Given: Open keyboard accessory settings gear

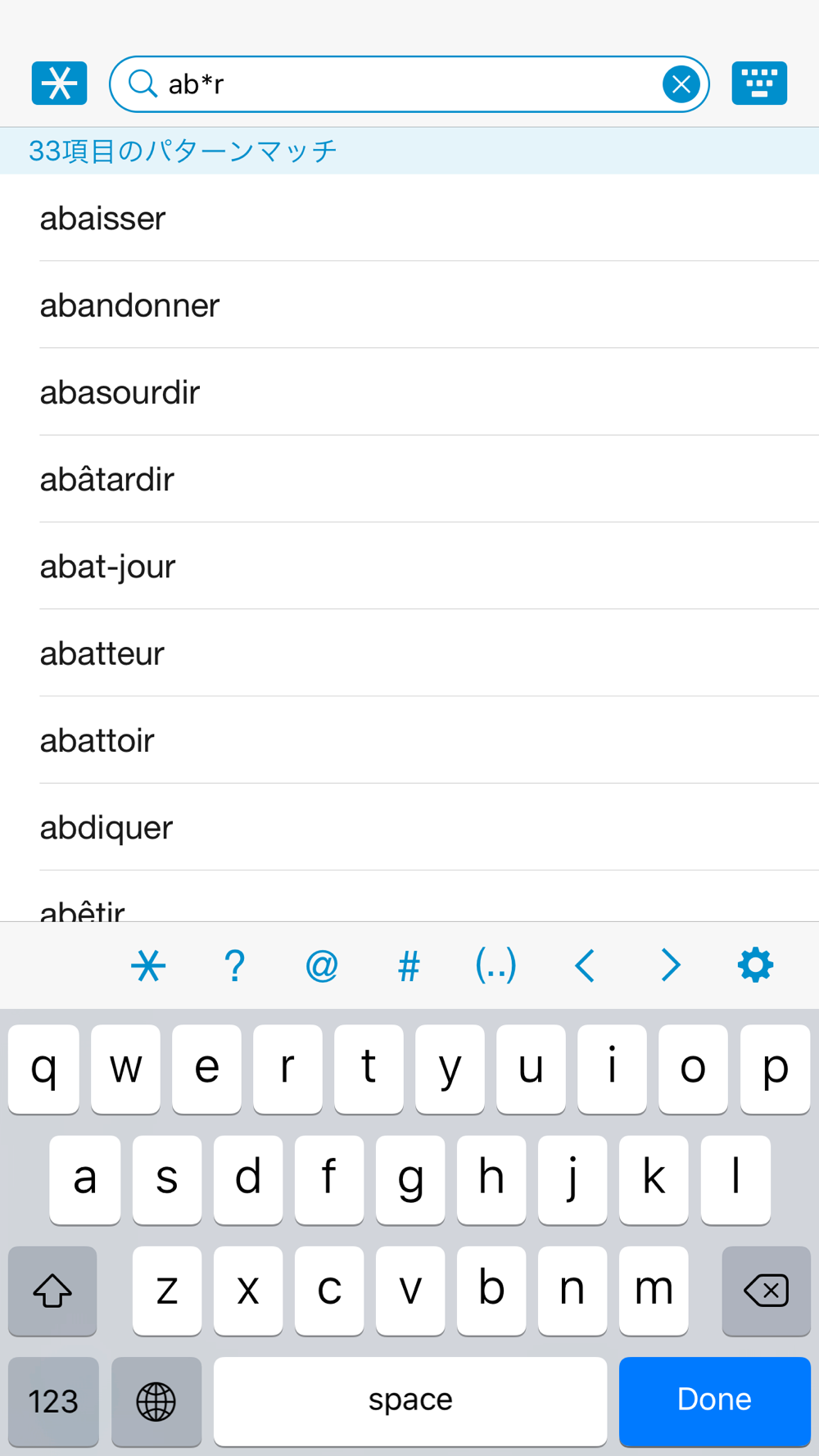Looking at the screenshot, I should click(755, 965).
